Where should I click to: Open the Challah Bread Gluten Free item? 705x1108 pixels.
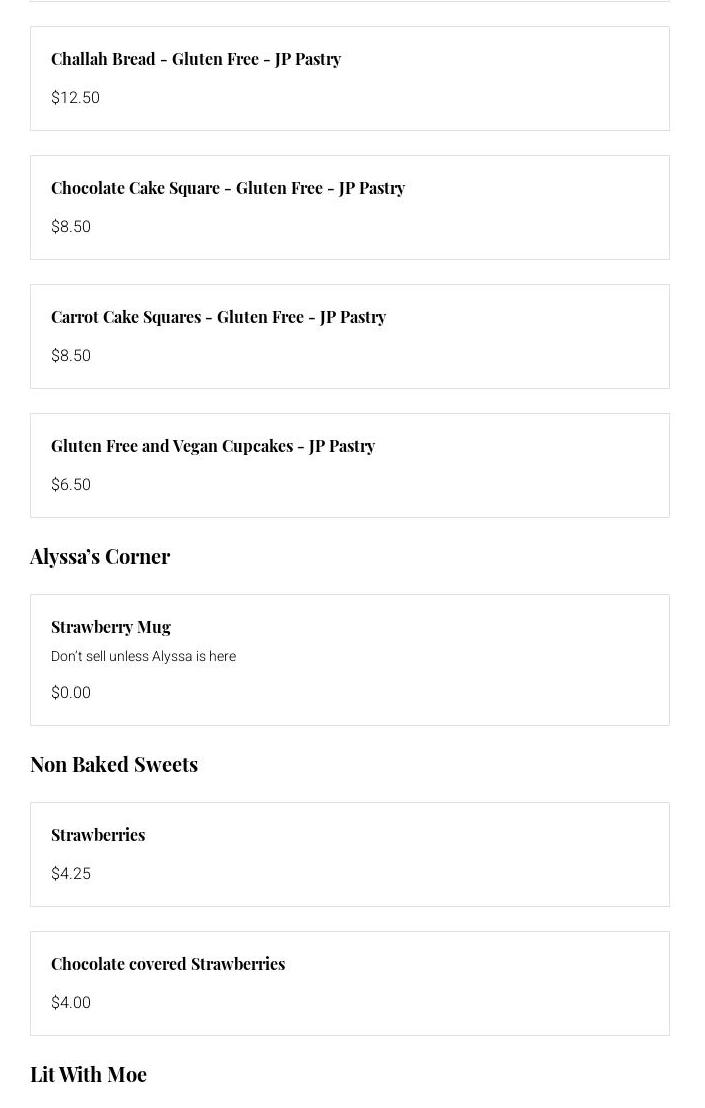tap(196, 59)
